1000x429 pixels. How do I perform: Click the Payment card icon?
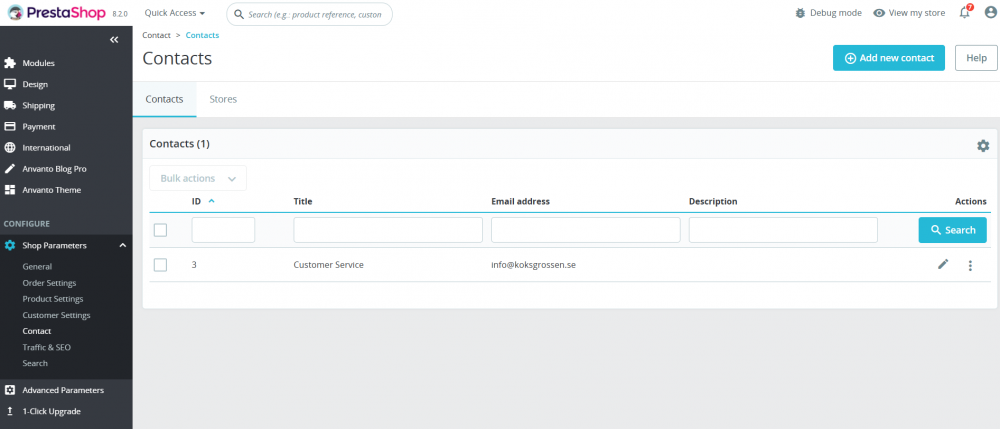pos(10,126)
